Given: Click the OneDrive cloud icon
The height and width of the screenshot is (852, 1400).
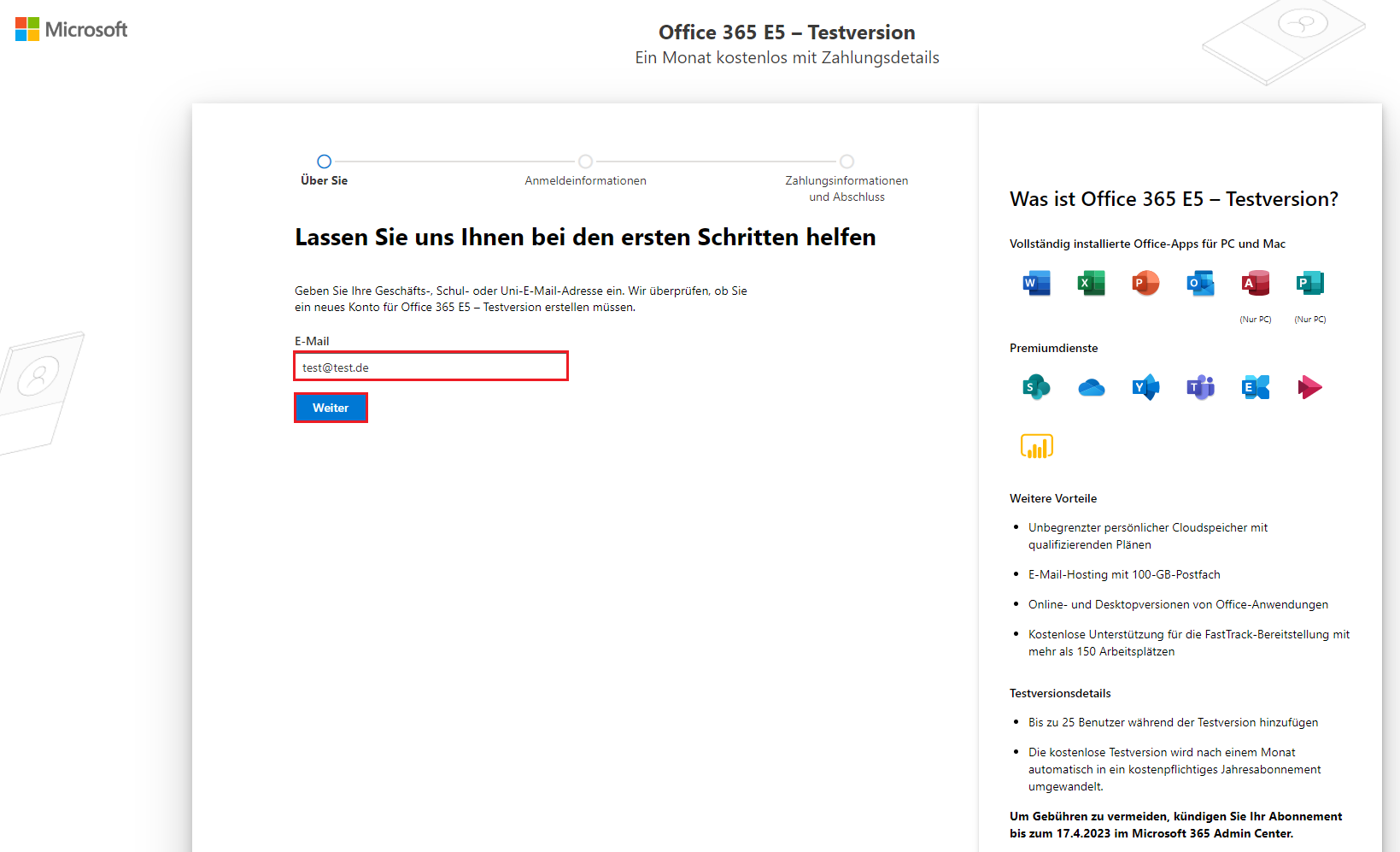Looking at the screenshot, I should coord(1091,388).
